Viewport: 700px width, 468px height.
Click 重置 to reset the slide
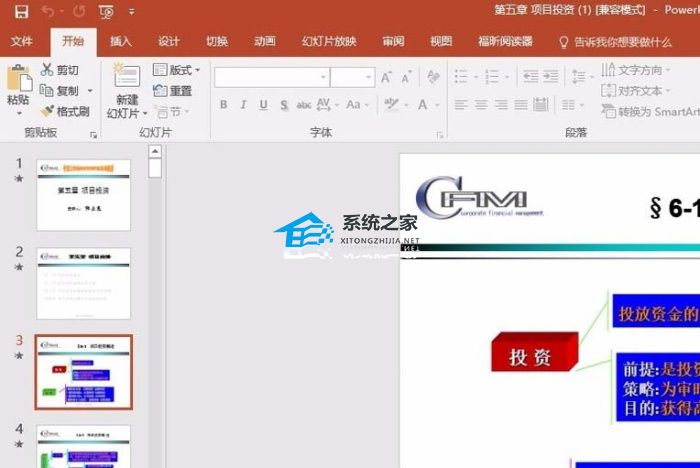coord(172,91)
